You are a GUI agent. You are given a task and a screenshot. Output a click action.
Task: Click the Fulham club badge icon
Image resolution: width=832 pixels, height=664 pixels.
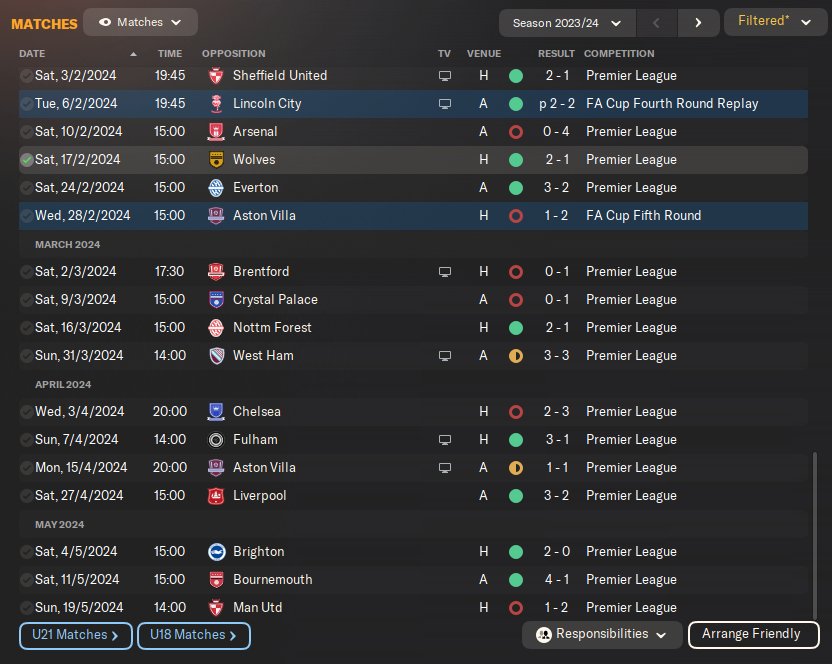coord(215,439)
